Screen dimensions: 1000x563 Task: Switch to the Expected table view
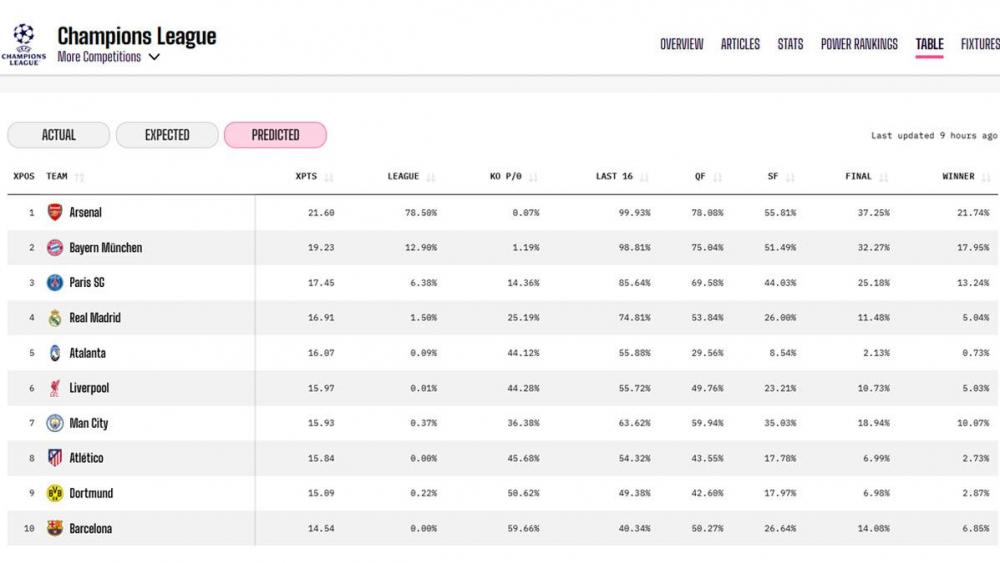167,135
